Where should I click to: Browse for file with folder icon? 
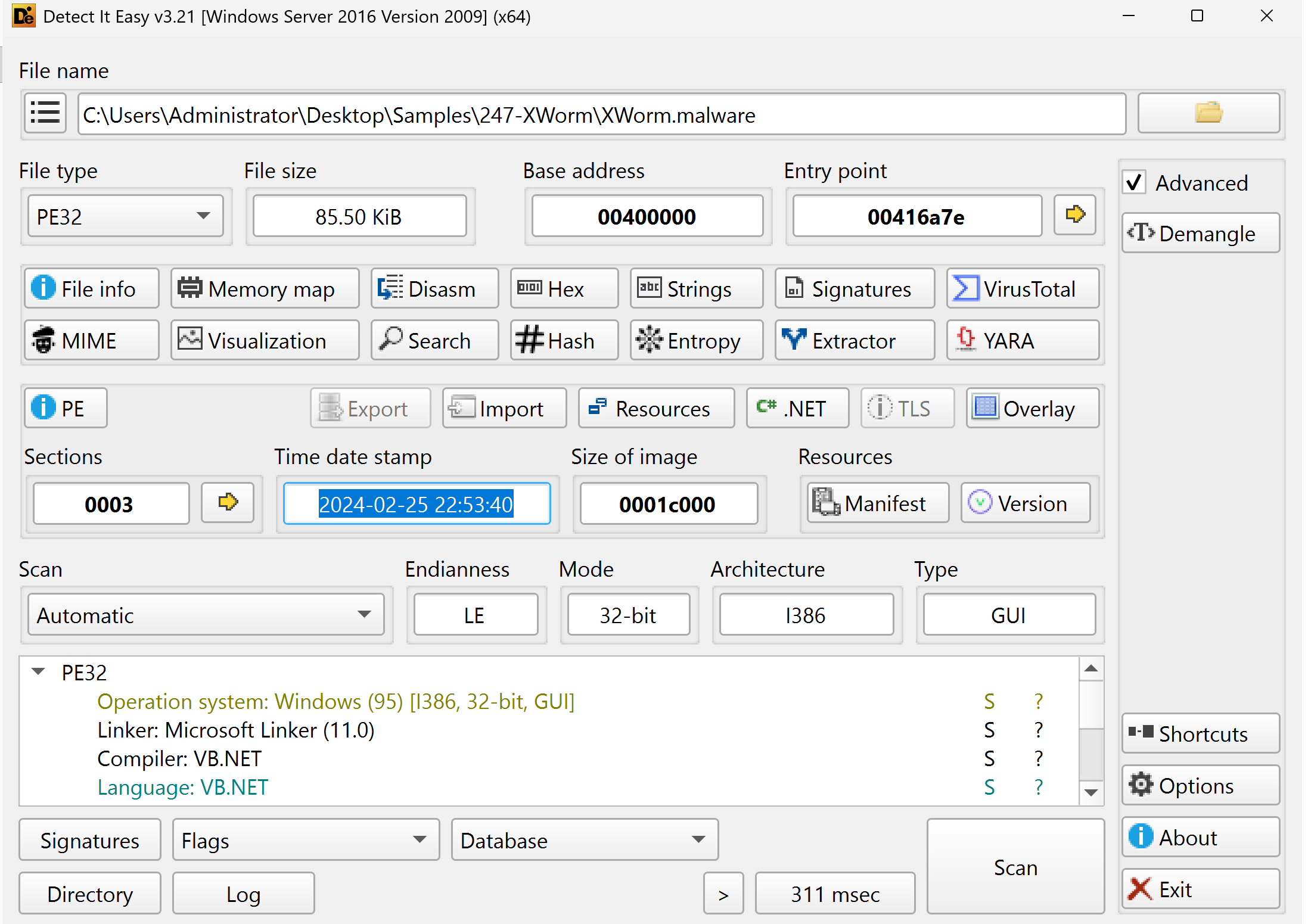click(1208, 113)
